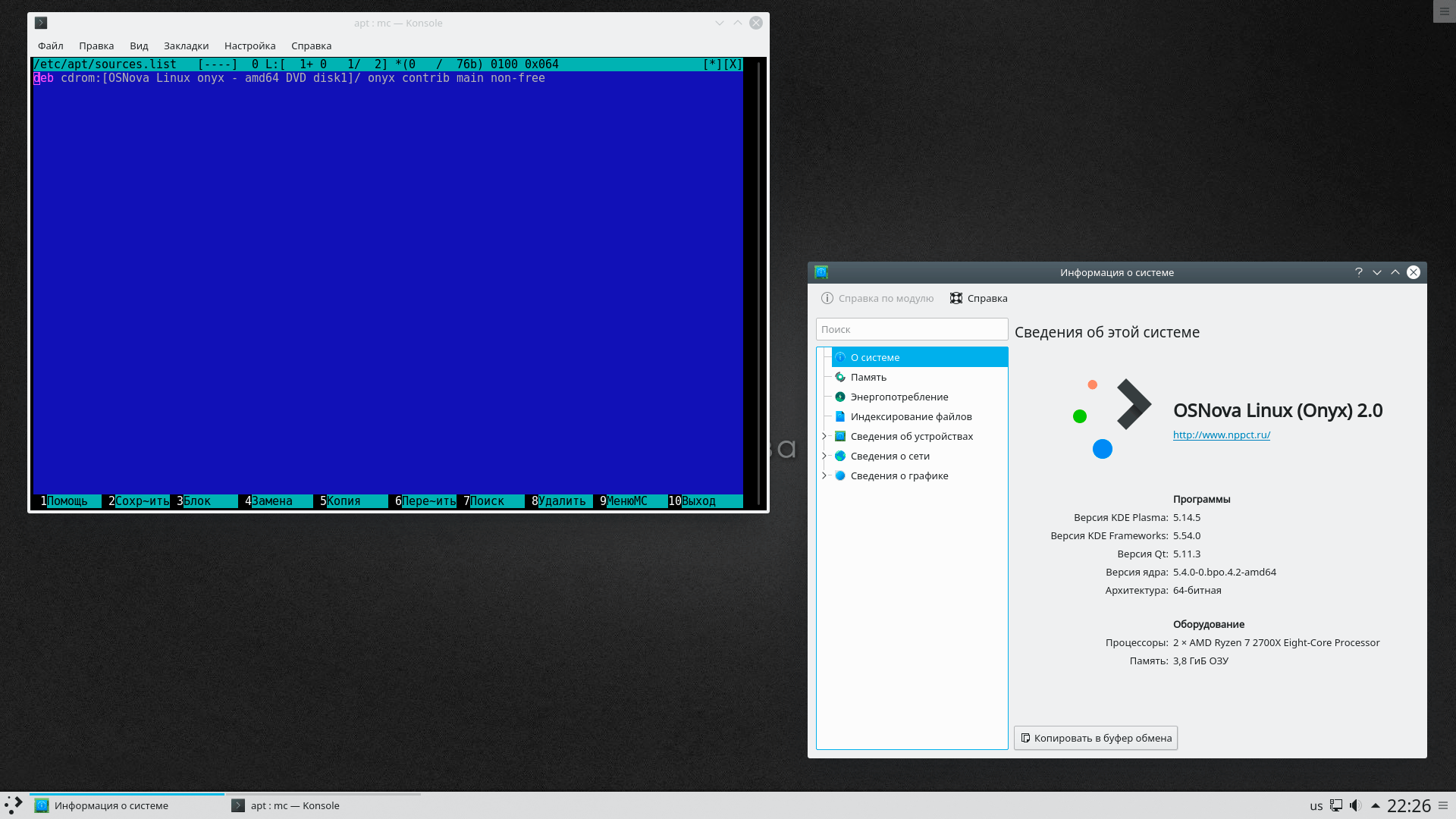1456x819 pixels.
Task: Show hidden system tray icons arrow
Action: 1376,805
